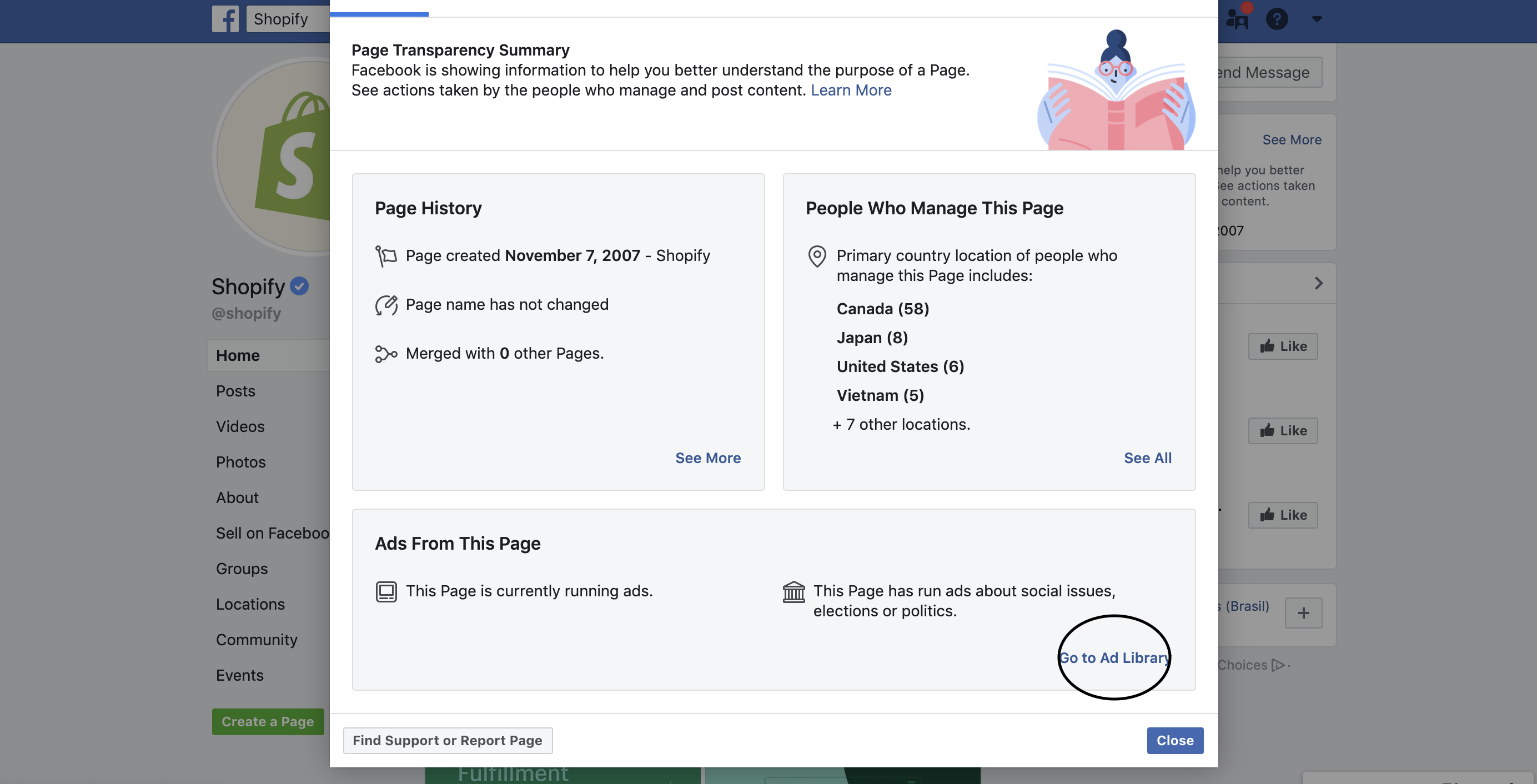Viewport: 1537px width, 784px height.
Task: Click the page name edit icon
Action: tap(386, 305)
